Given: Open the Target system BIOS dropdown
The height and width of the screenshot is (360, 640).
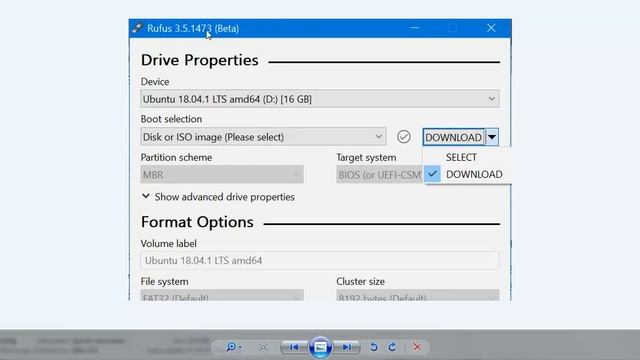Looking at the screenshot, I should [379, 175].
